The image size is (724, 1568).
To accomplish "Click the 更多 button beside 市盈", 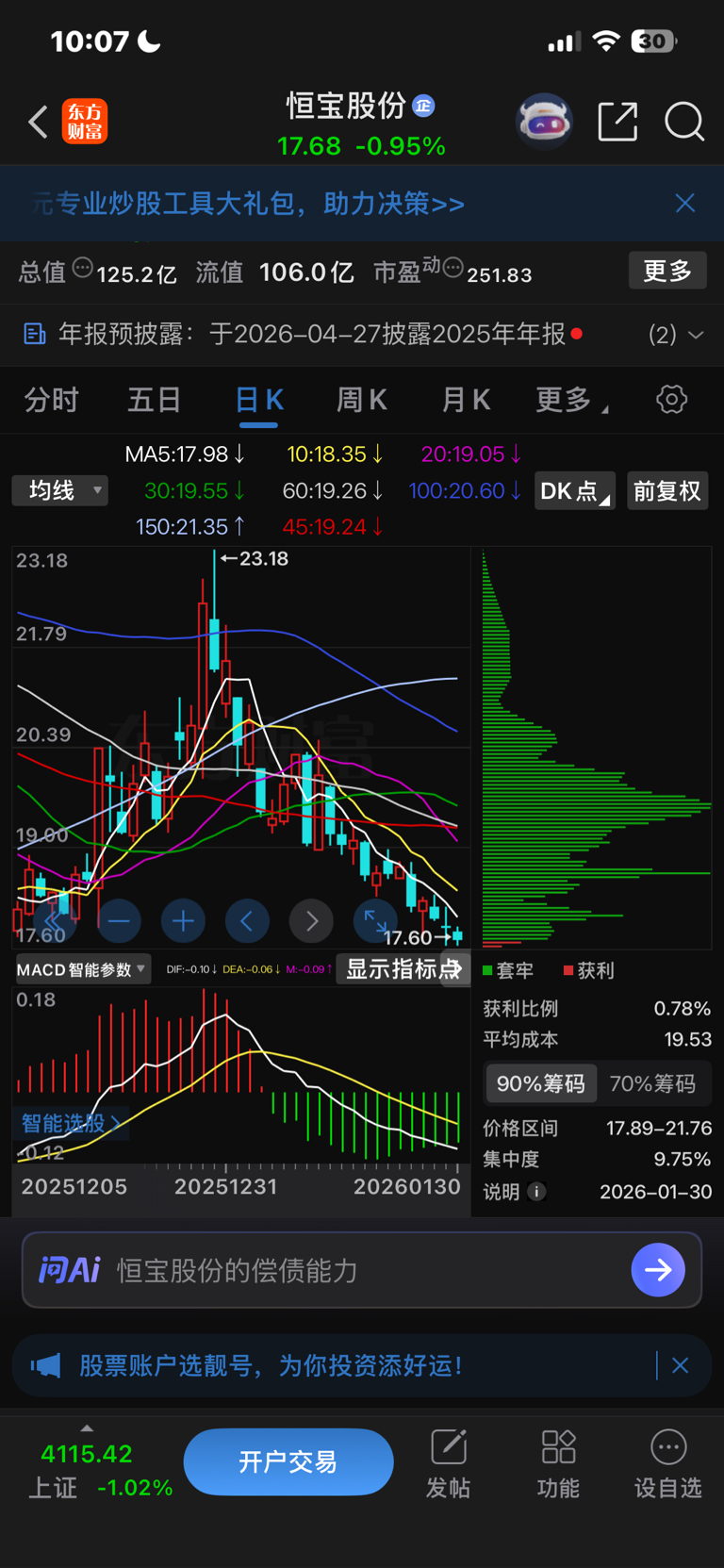I will [x=667, y=271].
